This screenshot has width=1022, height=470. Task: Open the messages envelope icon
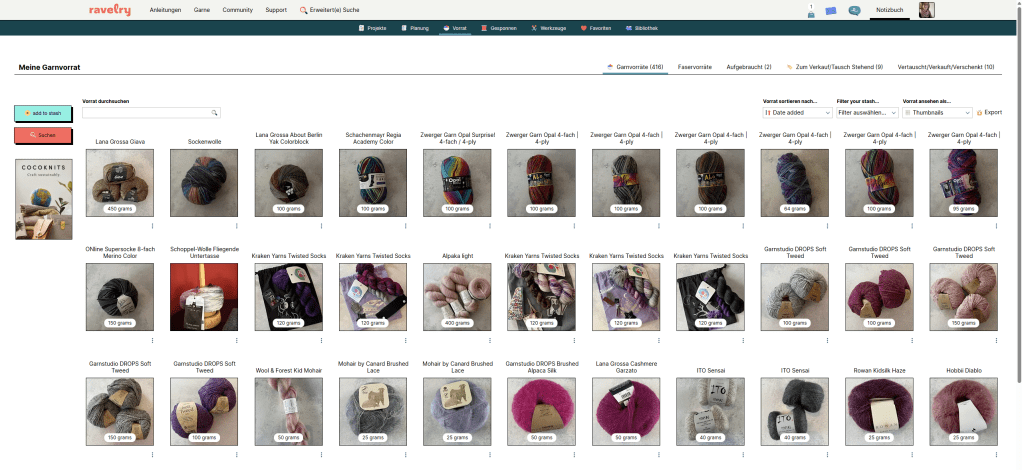click(x=830, y=10)
